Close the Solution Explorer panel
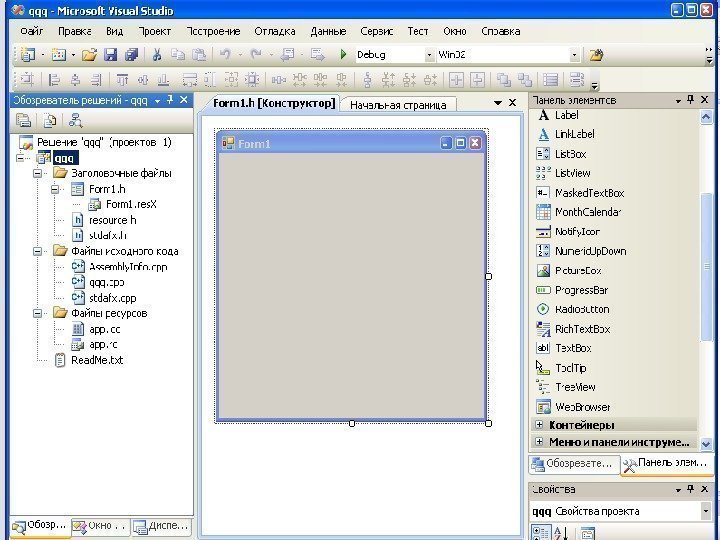 184,100
